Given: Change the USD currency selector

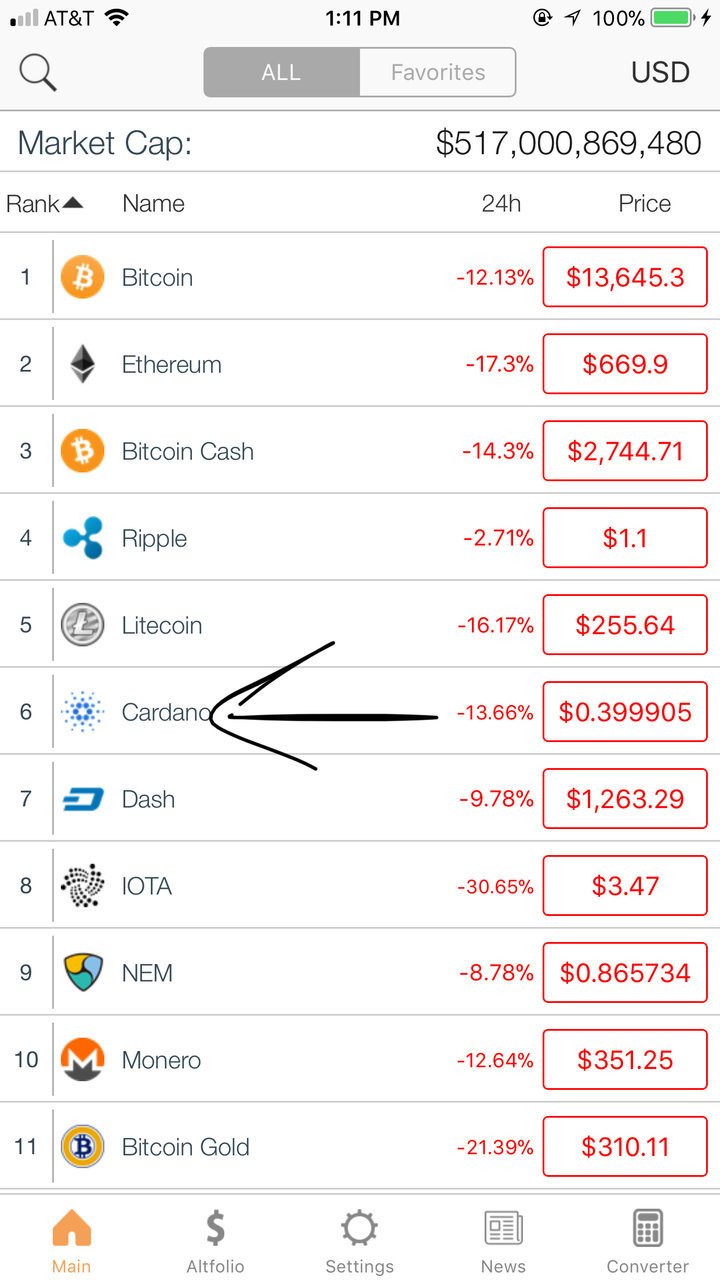Looking at the screenshot, I should coord(660,72).
